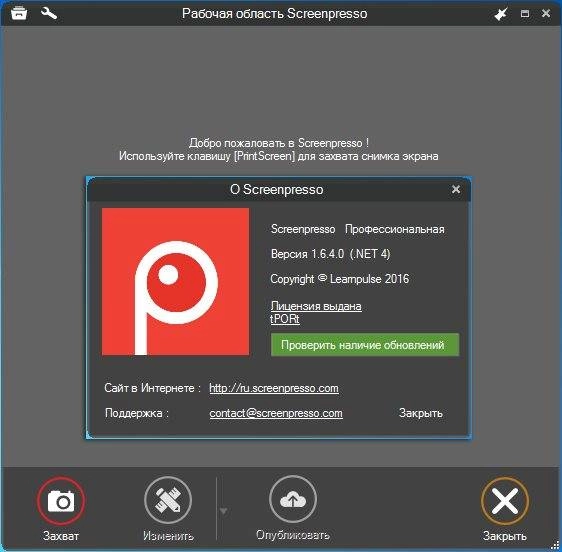
Task: Open the folder icon in the title bar
Action: click(x=19, y=14)
